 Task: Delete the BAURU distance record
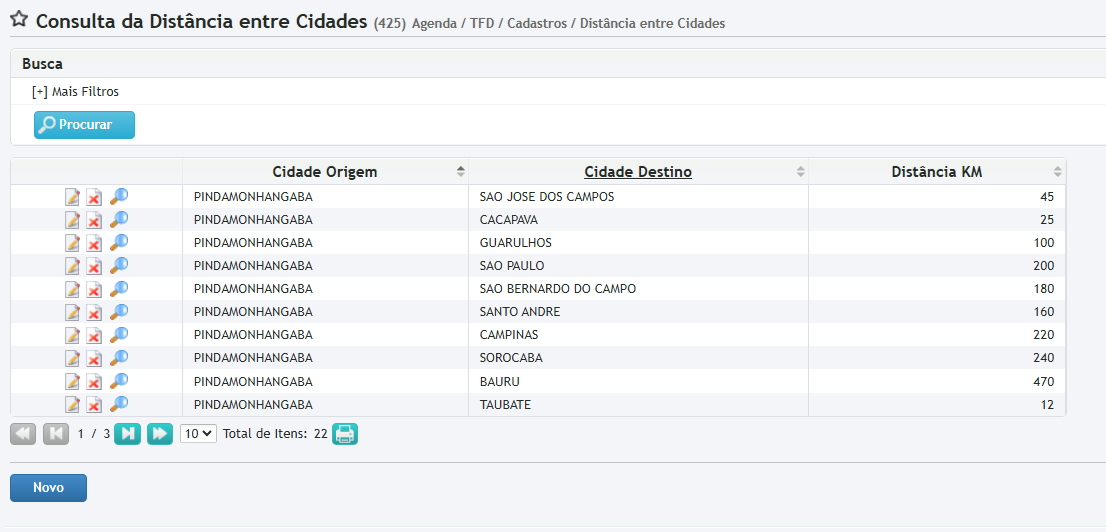click(94, 381)
